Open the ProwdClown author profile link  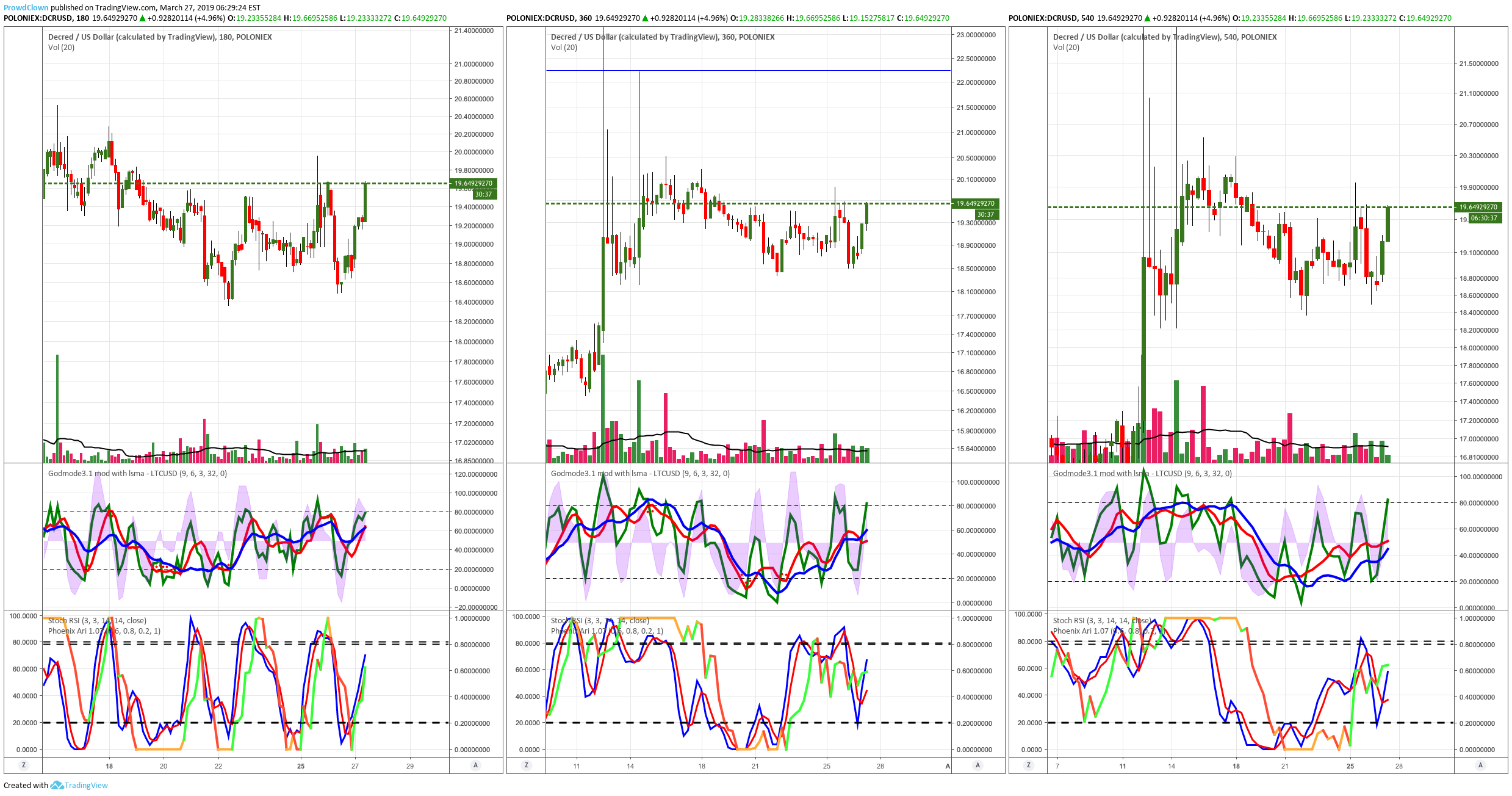point(26,8)
